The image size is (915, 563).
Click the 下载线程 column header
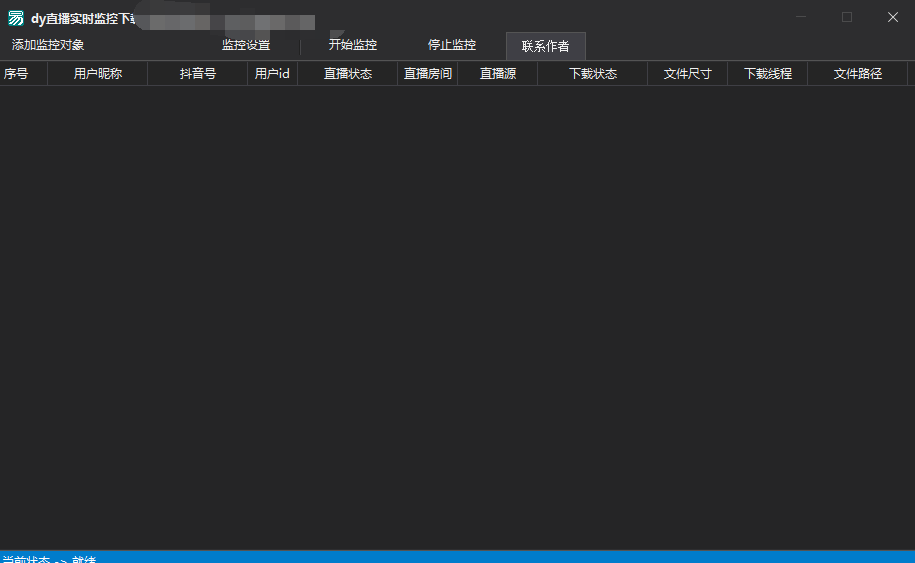coord(768,74)
